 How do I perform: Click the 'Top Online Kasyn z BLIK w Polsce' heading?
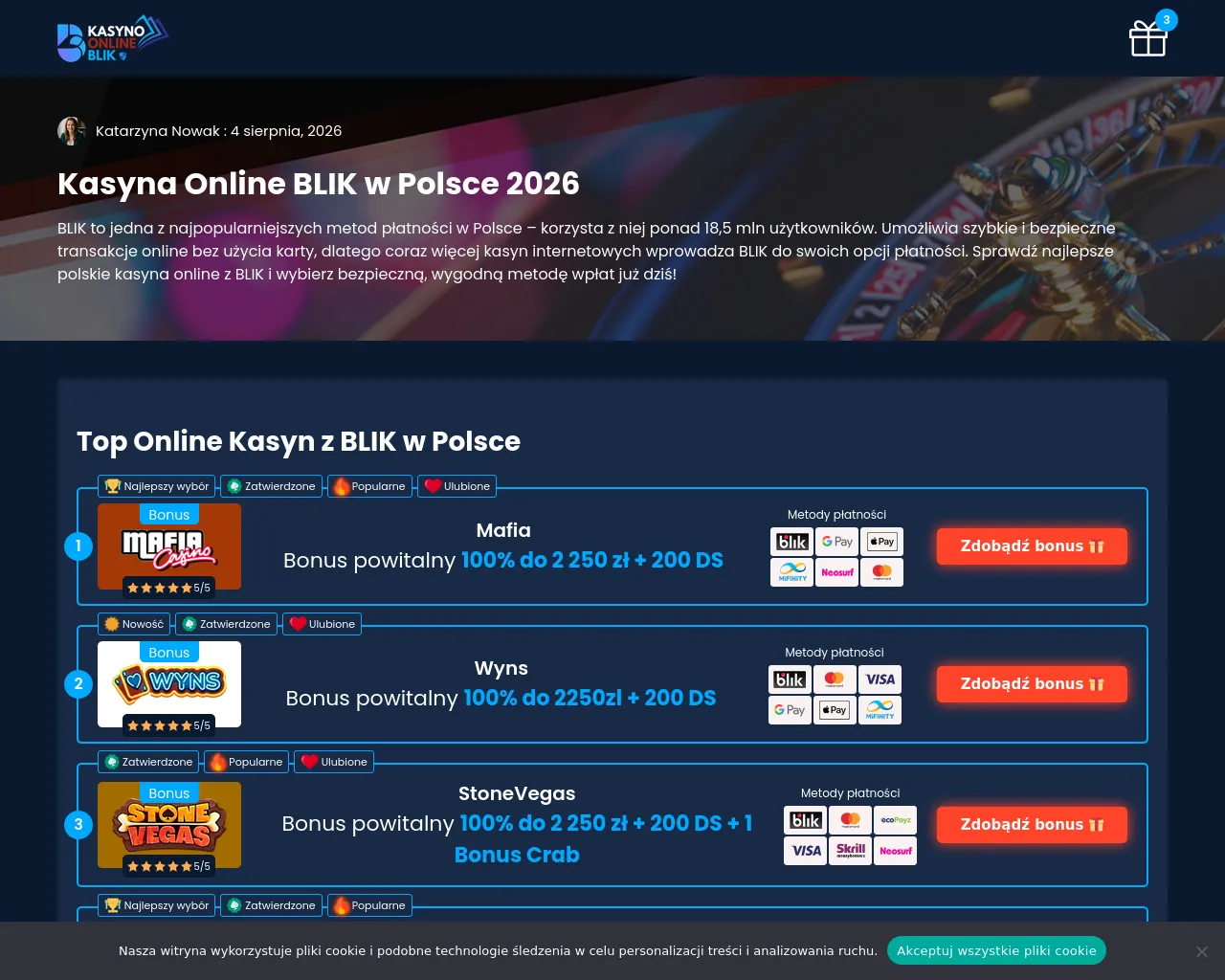tap(299, 441)
